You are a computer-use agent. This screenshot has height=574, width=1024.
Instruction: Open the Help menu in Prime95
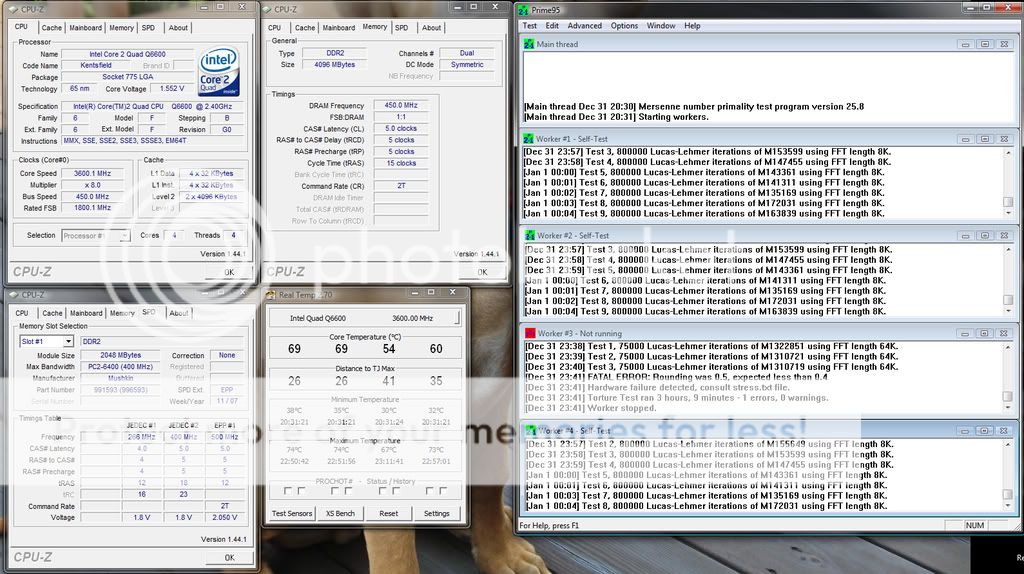[692, 26]
